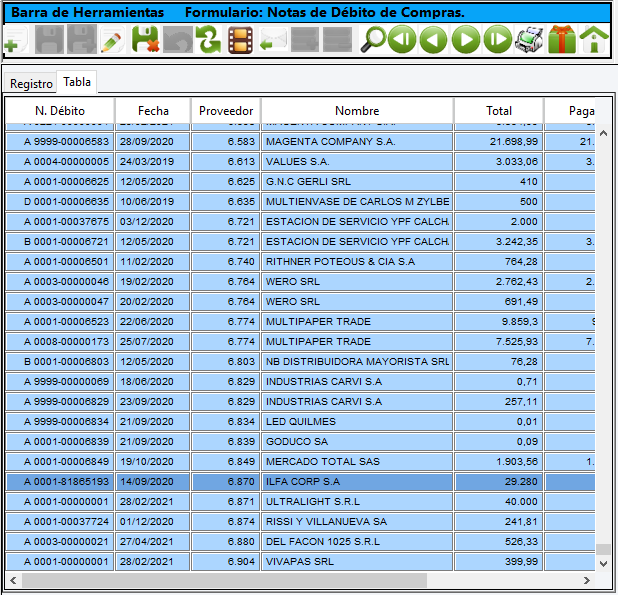Click debit number A 0001-00037675

[x=60, y=221]
